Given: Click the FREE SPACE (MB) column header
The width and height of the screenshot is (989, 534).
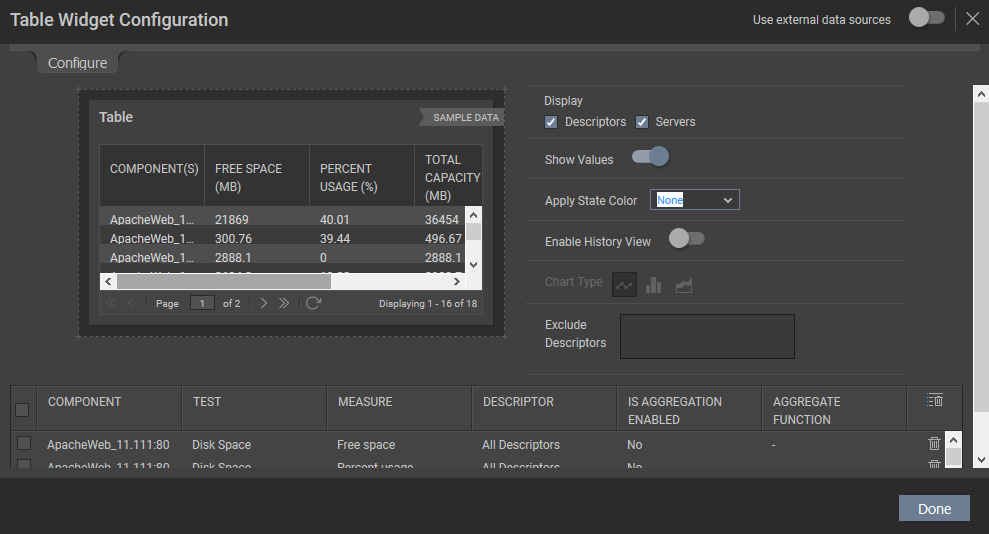Looking at the screenshot, I should (257, 175).
